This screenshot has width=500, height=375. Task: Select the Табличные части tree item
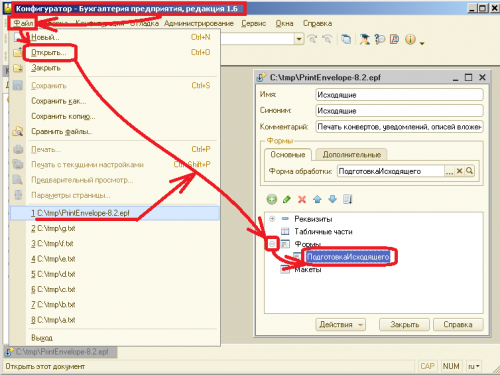[323, 232]
